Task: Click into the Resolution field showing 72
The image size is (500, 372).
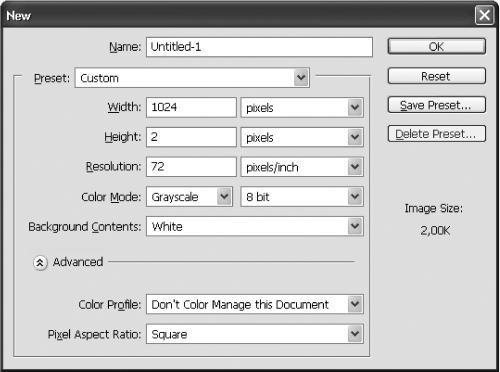Action: (191, 167)
